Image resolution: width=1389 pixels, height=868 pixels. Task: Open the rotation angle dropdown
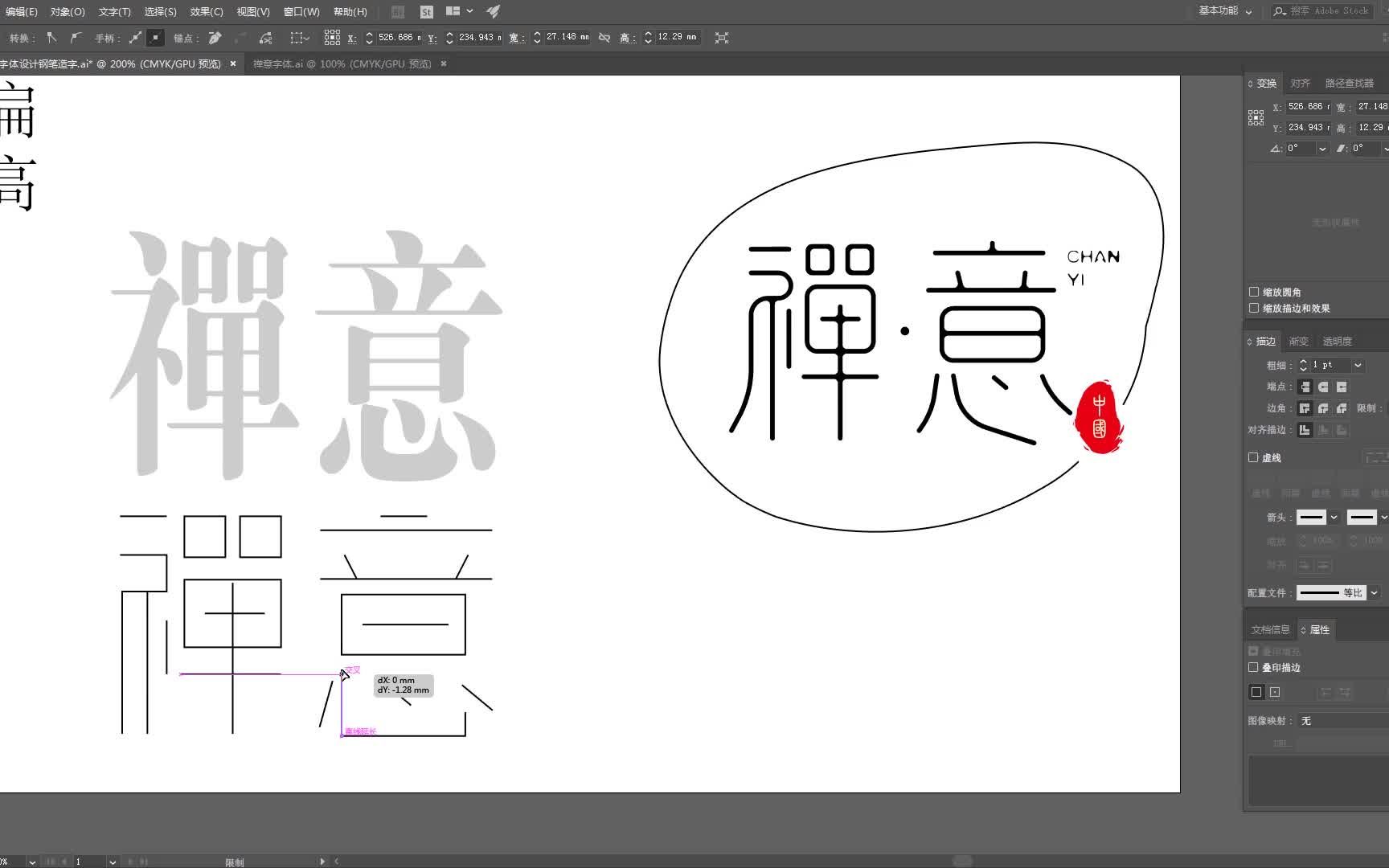click(1322, 149)
